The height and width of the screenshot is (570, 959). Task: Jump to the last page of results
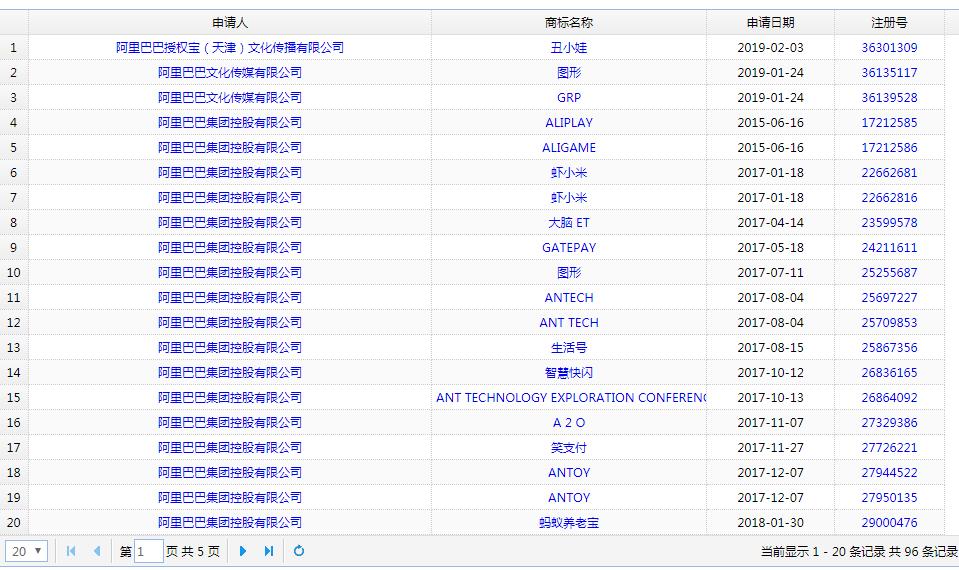pos(269,551)
